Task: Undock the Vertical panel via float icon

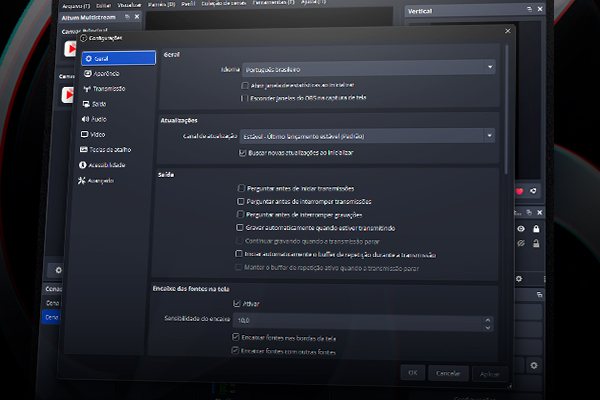Action: tap(529, 9)
